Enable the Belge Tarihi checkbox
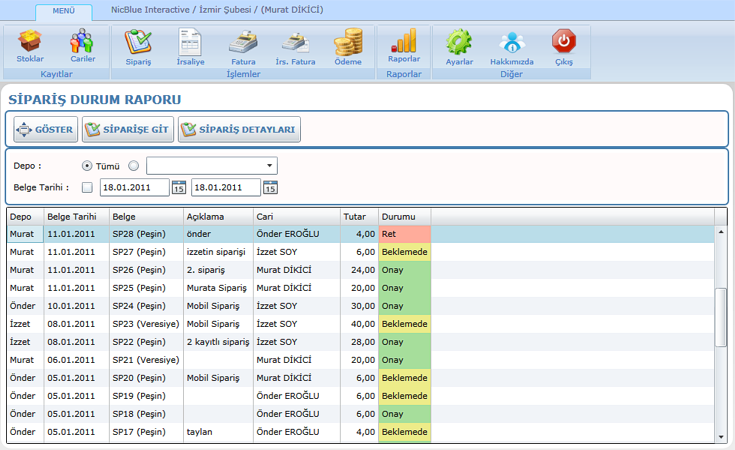 click(87, 187)
